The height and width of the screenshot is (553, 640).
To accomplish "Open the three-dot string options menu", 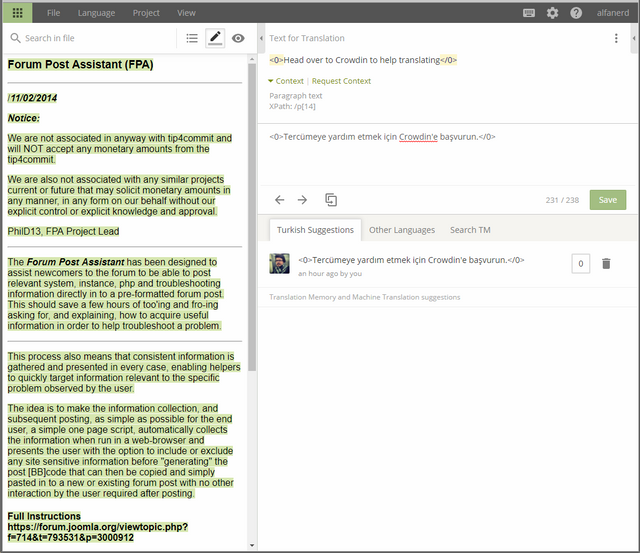I will [x=616, y=38].
